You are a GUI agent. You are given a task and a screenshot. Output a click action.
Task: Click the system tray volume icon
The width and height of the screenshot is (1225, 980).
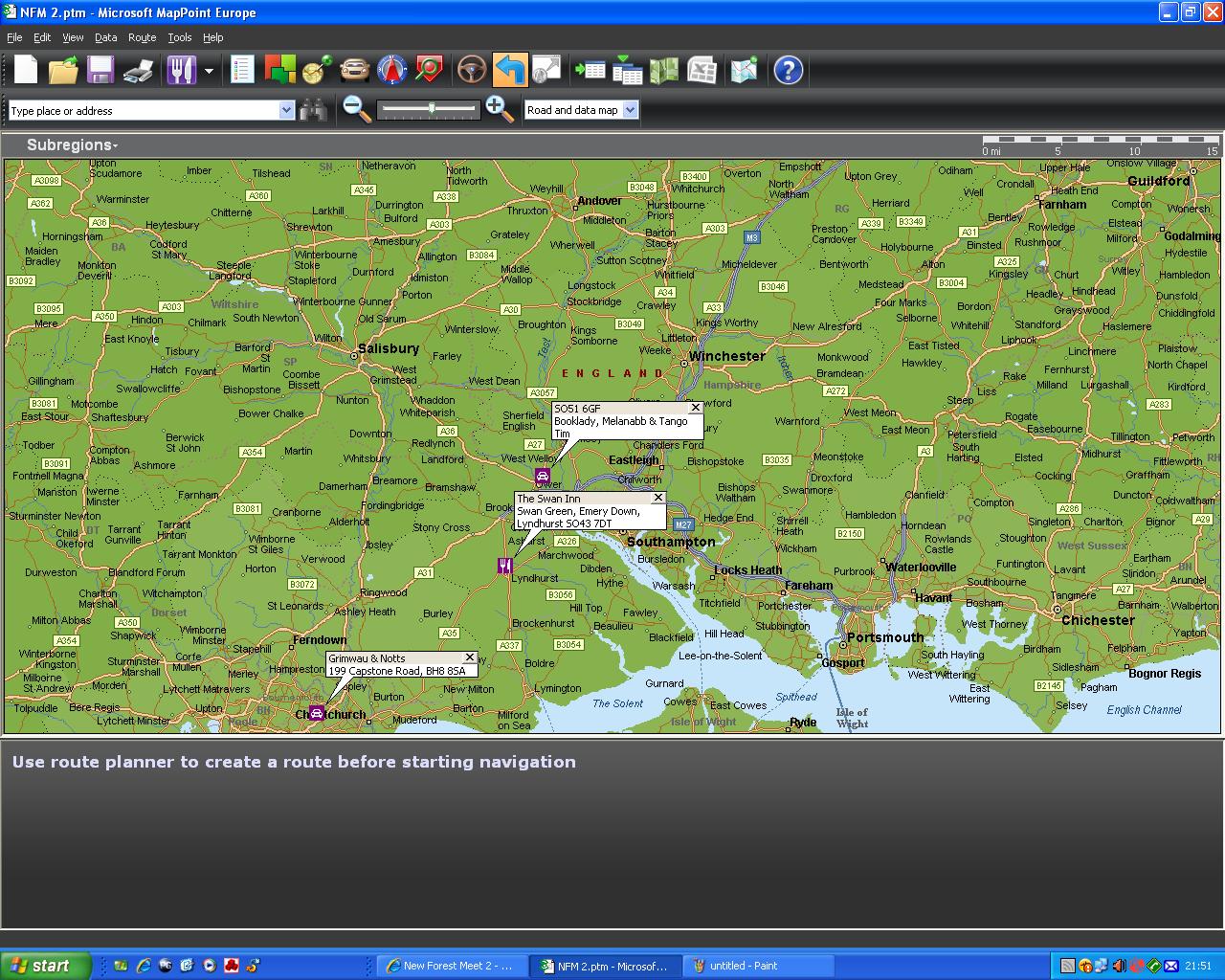coord(1120,966)
